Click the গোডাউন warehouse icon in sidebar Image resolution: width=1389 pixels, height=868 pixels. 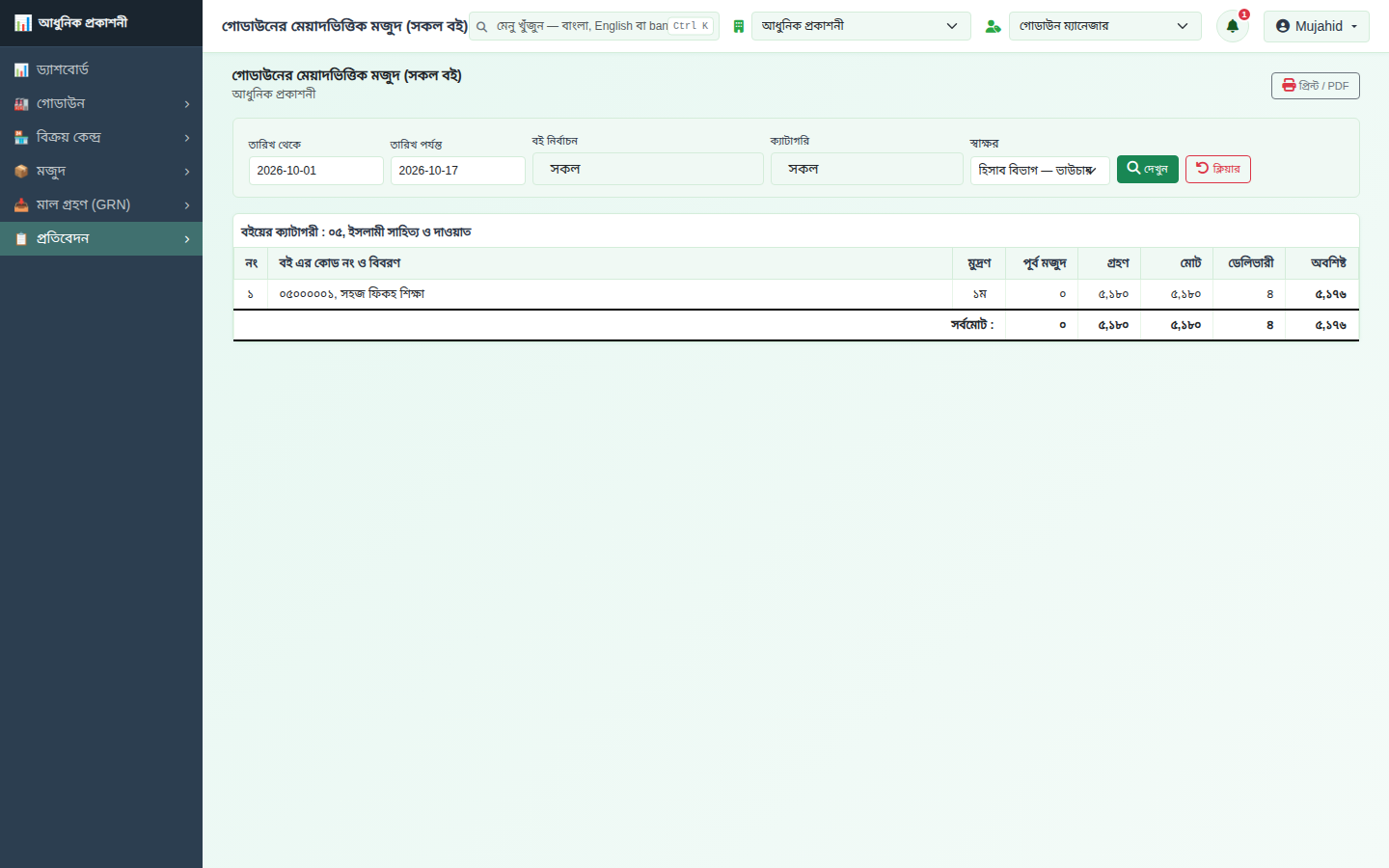(21, 103)
